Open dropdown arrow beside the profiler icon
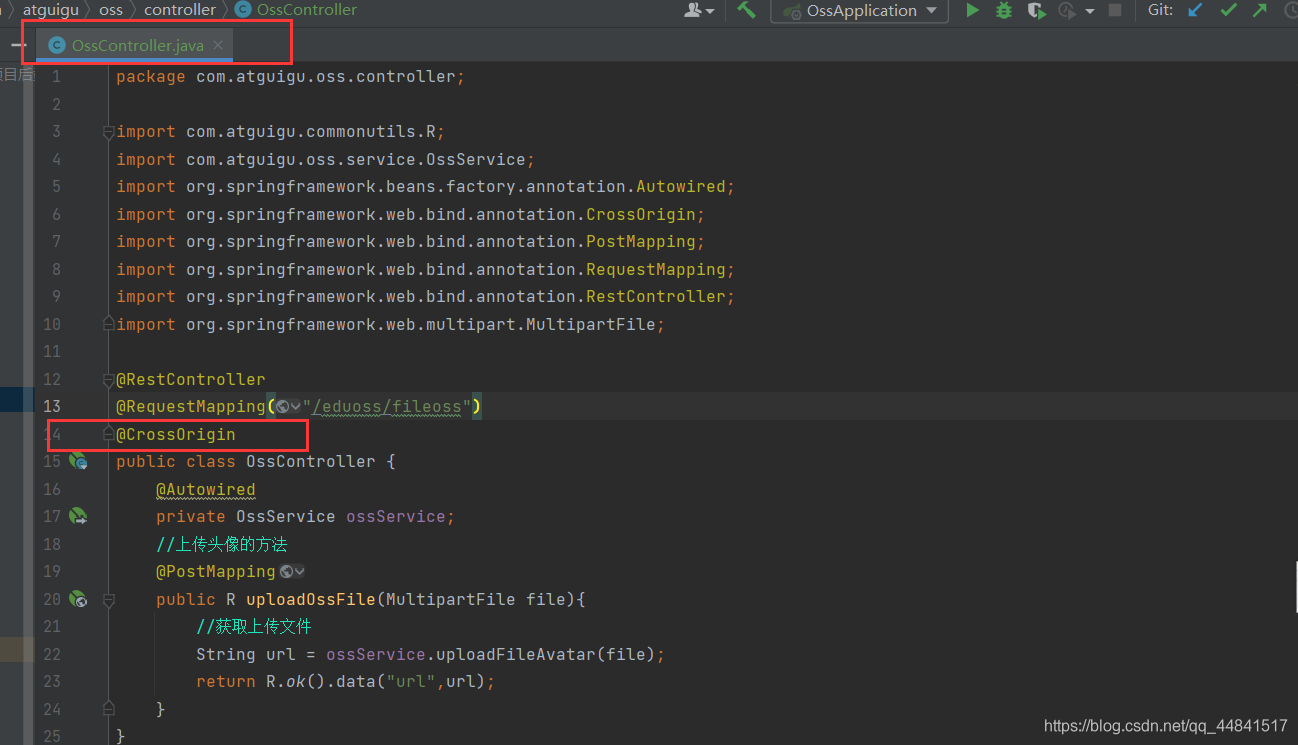The width and height of the screenshot is (1298, 745). 1089,11
